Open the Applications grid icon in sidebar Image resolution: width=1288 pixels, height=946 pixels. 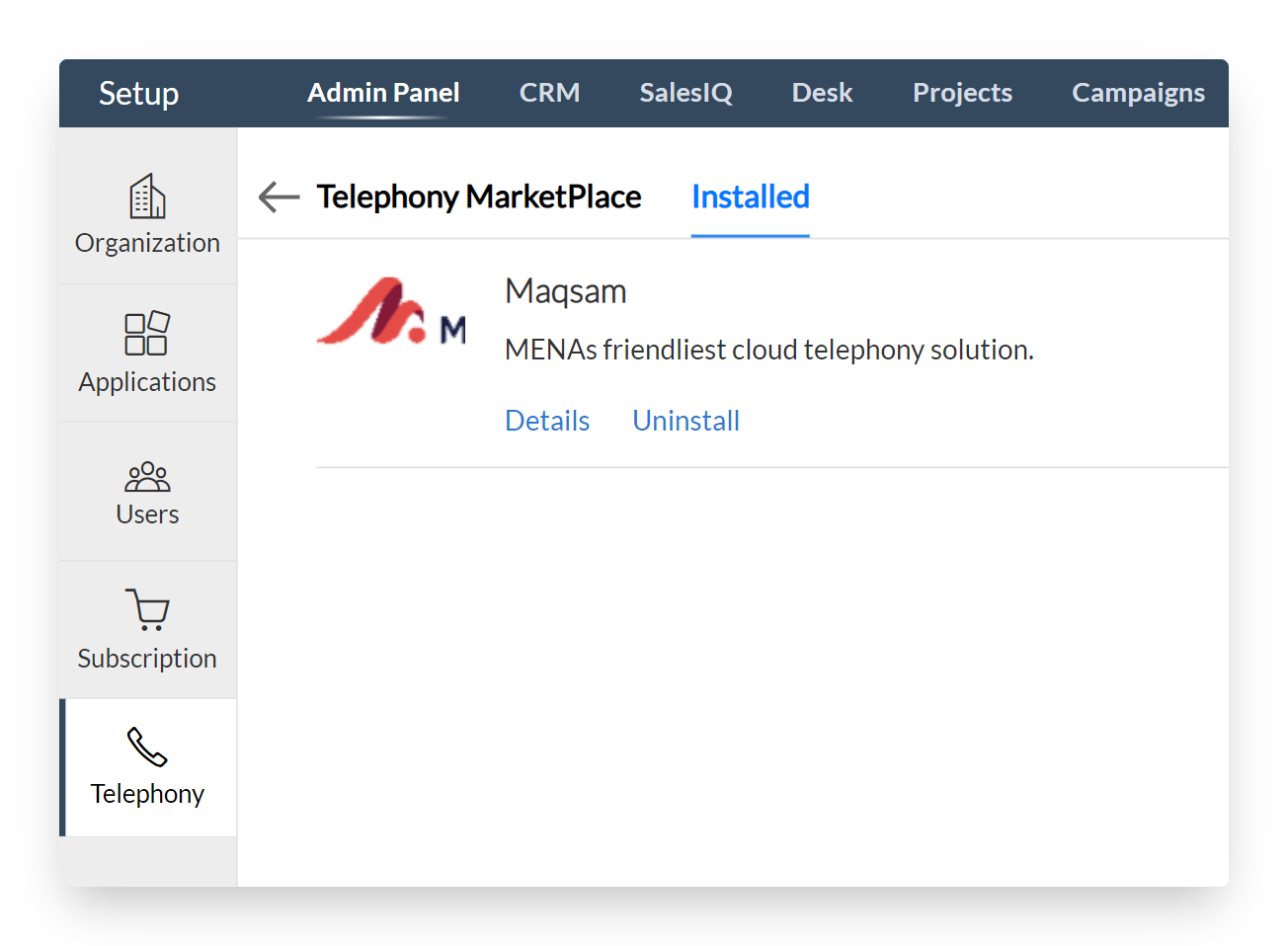[147, 333]
